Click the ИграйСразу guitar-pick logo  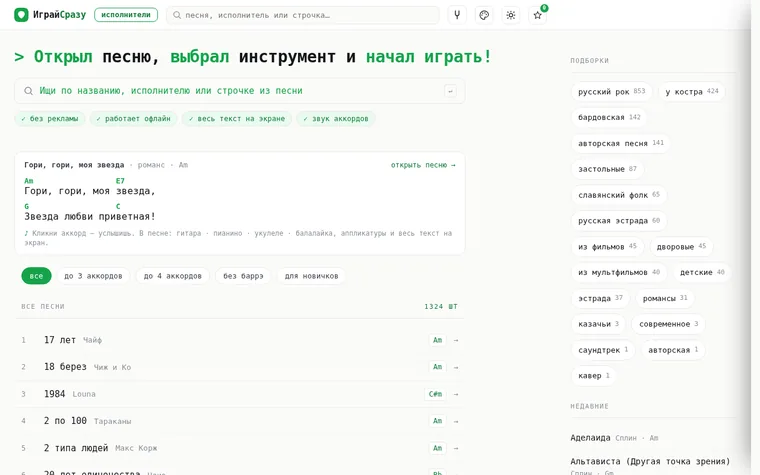(21, 15)
